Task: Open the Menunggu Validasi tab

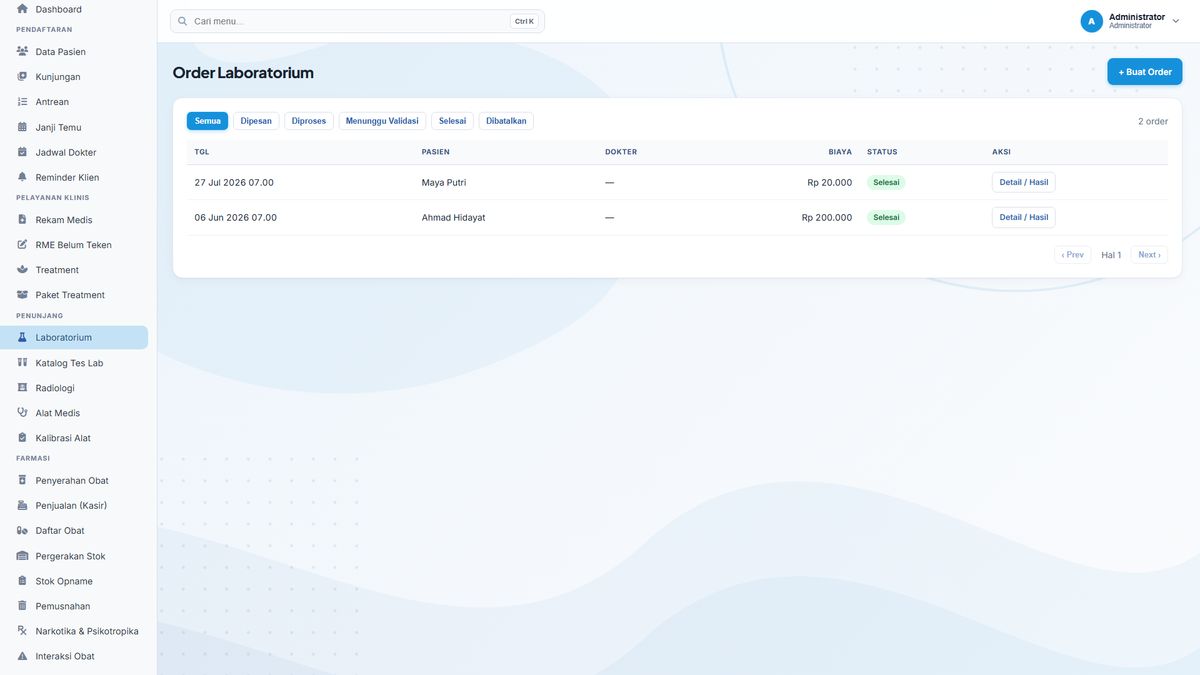Action: pos(382,121)
